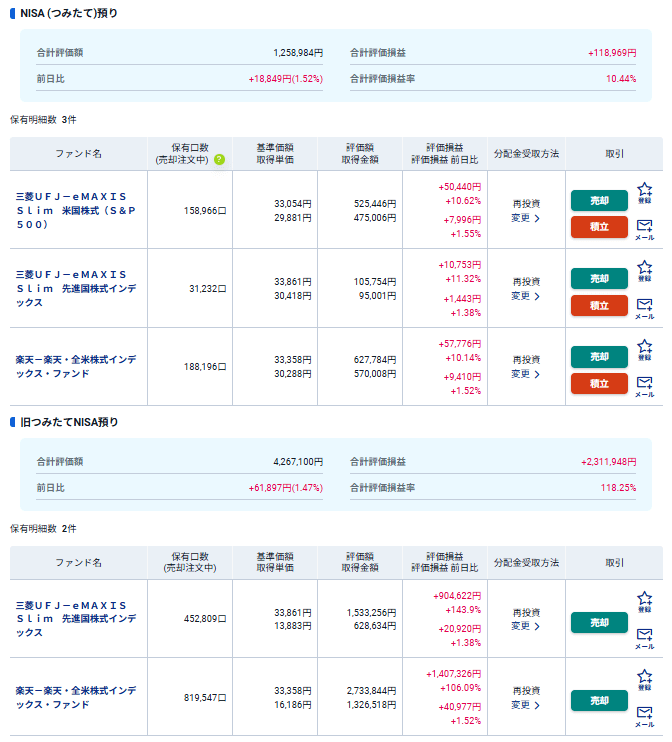Select valuation amount 1,533,256円
This screenshot has height=742, width=672.
pos(371,613)
